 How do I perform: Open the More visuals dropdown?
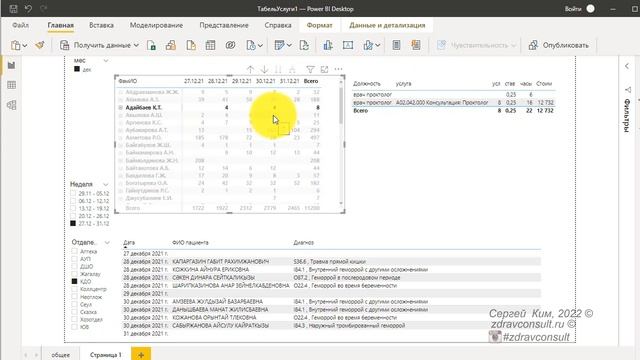click(x=378, y=45)
